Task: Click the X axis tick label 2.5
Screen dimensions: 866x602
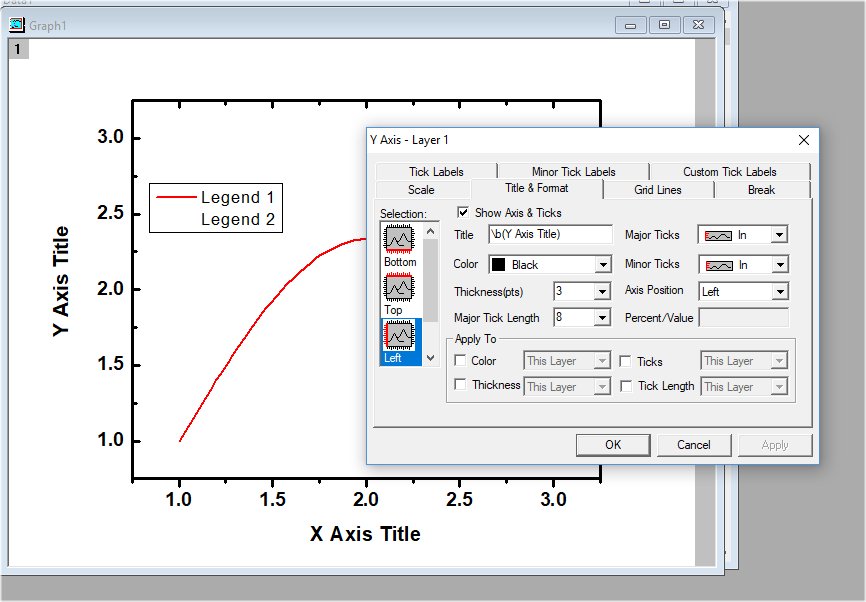Action: pyautogui.click(x=460, y=499)
